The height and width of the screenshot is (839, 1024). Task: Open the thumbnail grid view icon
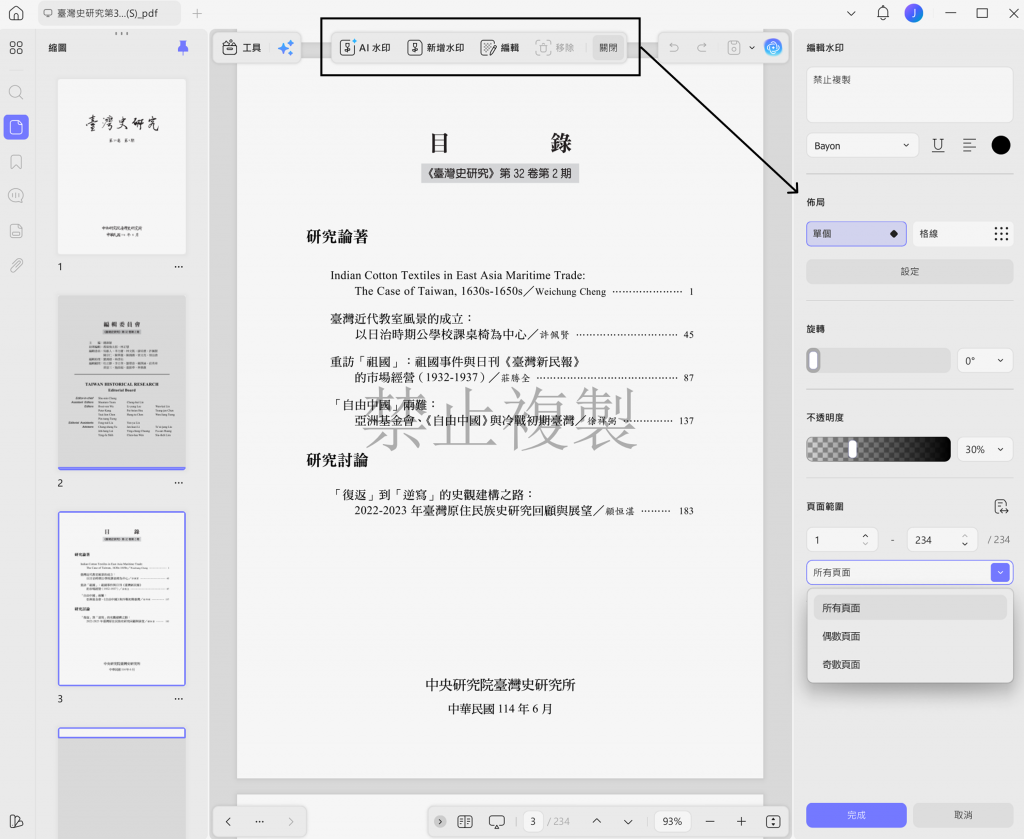click(x=16, y=48)
